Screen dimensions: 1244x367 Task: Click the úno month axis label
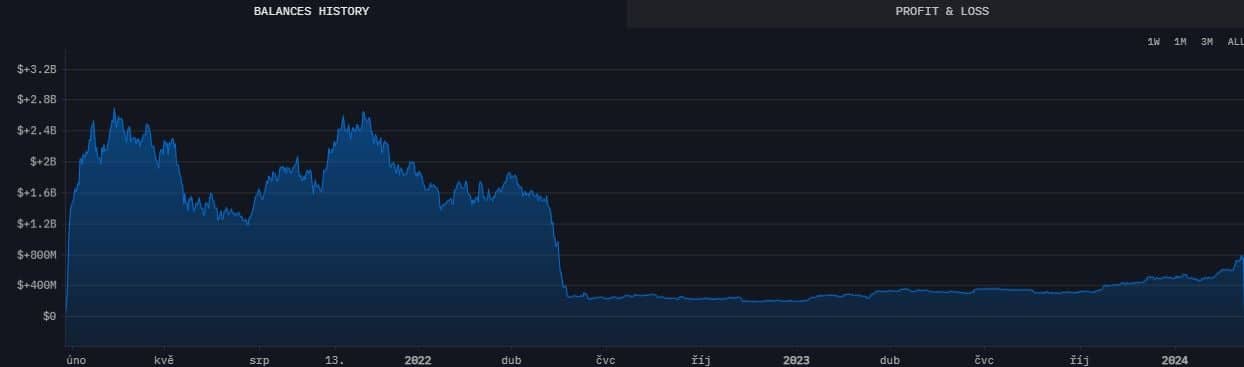click(76, 359)
